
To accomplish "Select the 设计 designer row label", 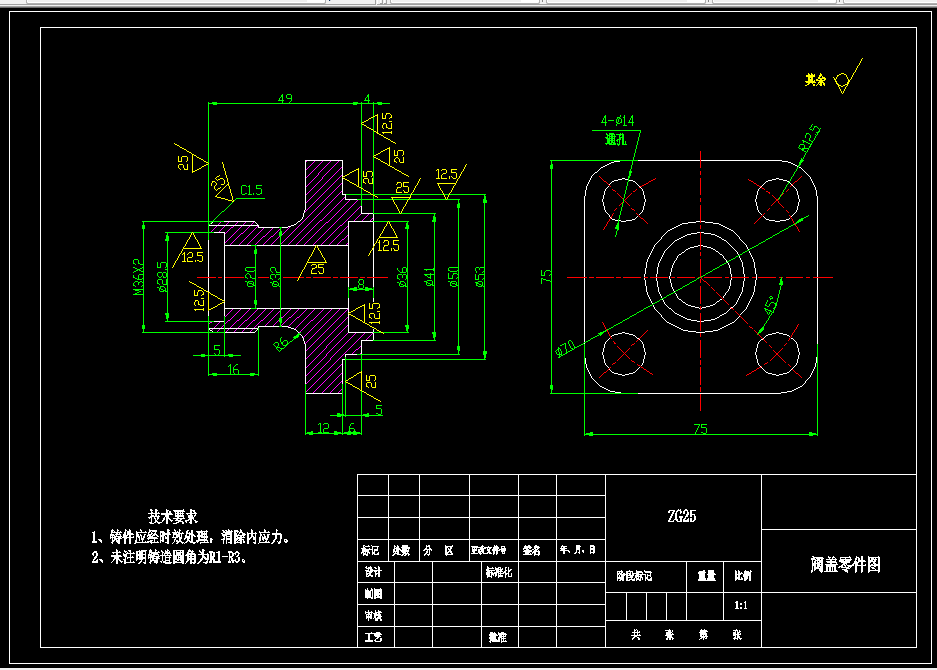I will [373, 571].
